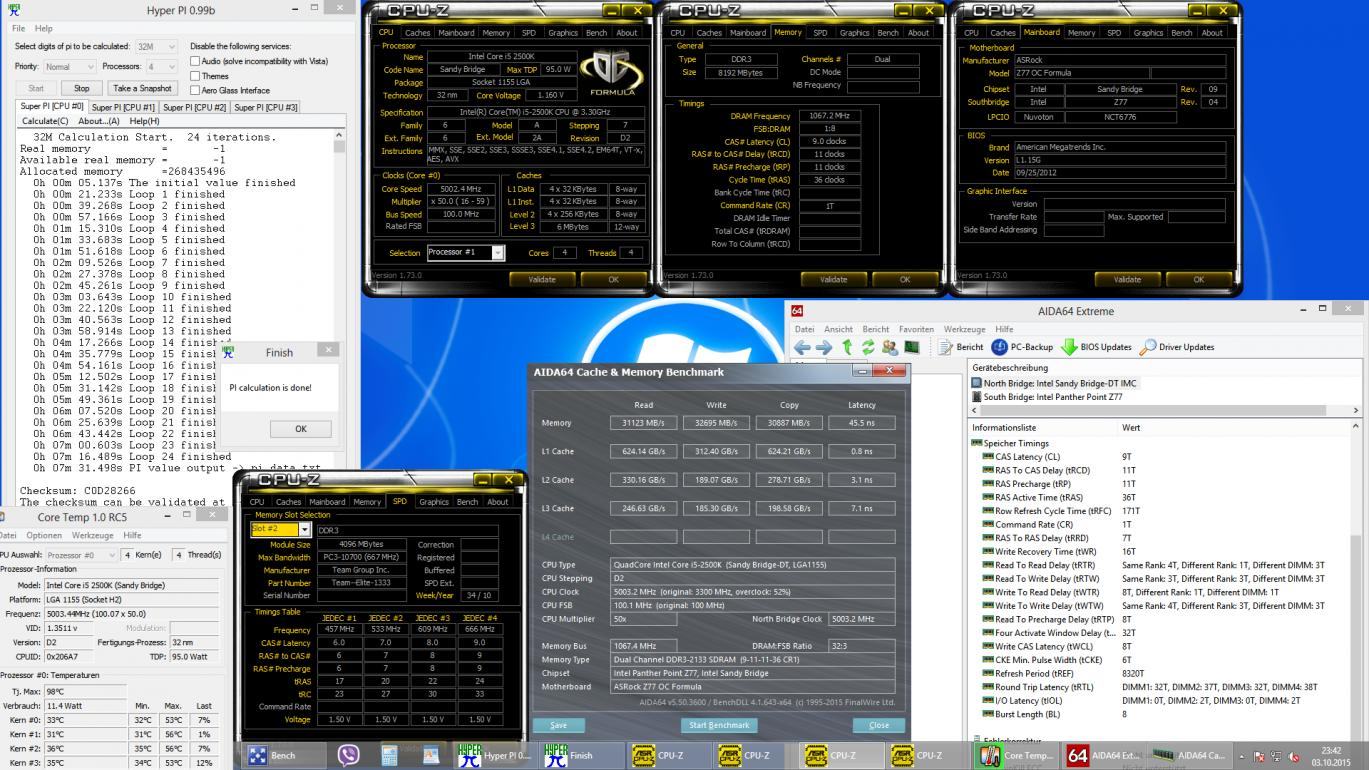The image size is (1369, 770).
Task: Click Hyper PI taskbar item
Action: (x=495, y=756)
